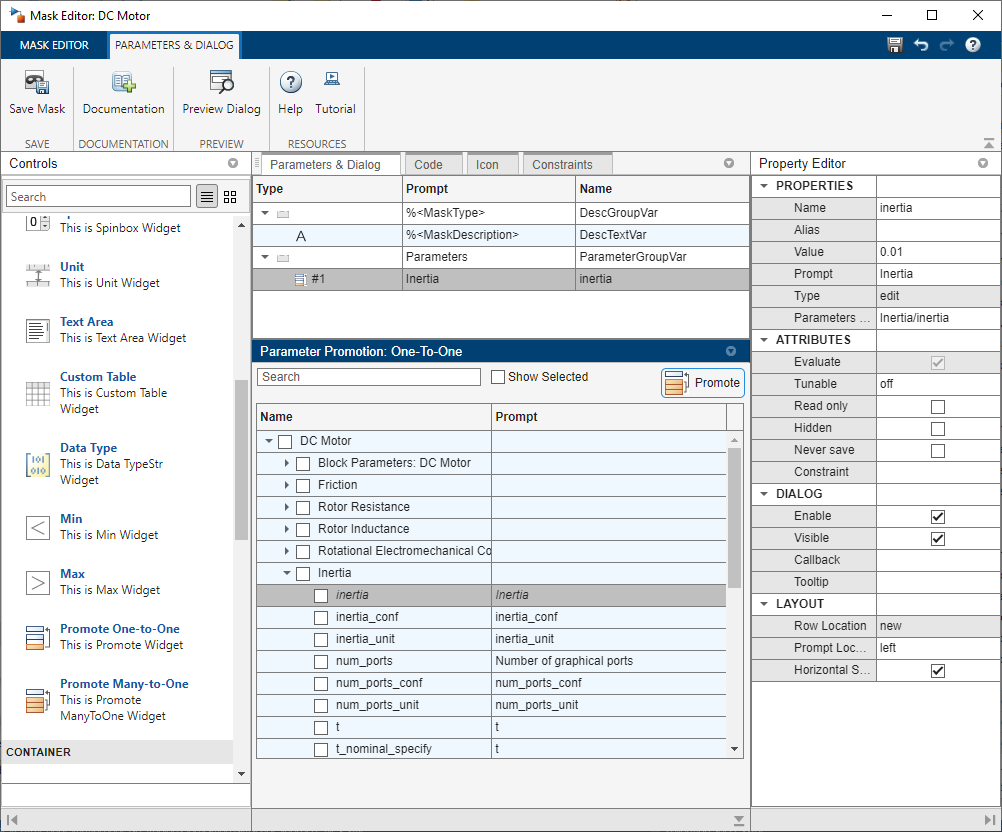
Task: Check the inertia_conf parameter box
Action: click(321, 617)
